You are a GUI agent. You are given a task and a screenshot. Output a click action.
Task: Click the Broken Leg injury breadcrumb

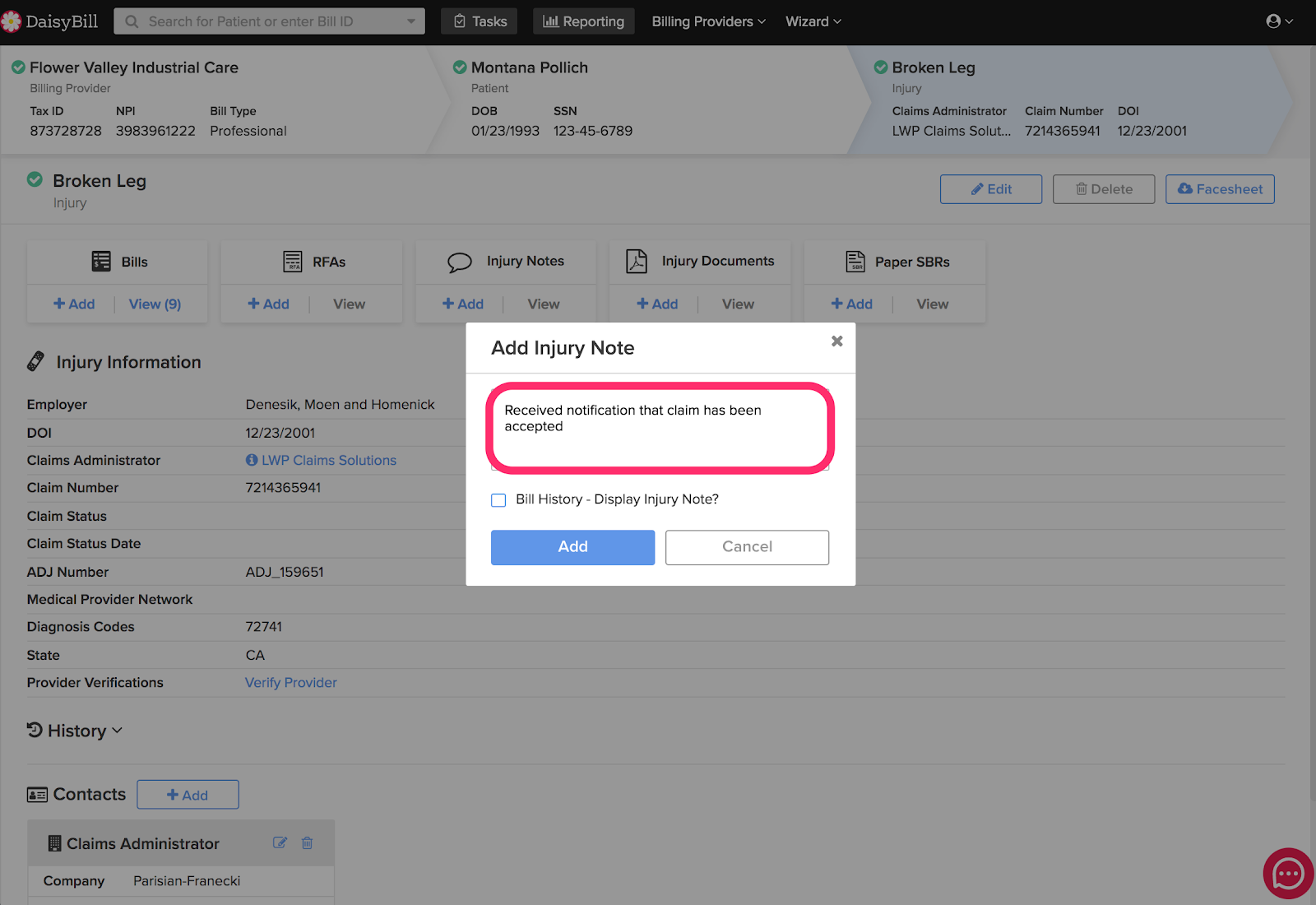point(934,67)
